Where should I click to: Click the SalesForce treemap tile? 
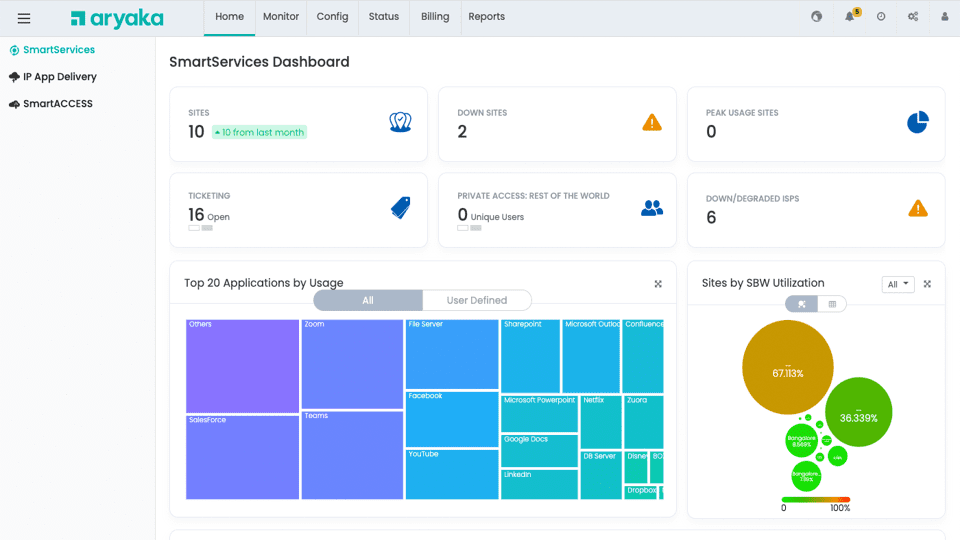coord(242,457)
